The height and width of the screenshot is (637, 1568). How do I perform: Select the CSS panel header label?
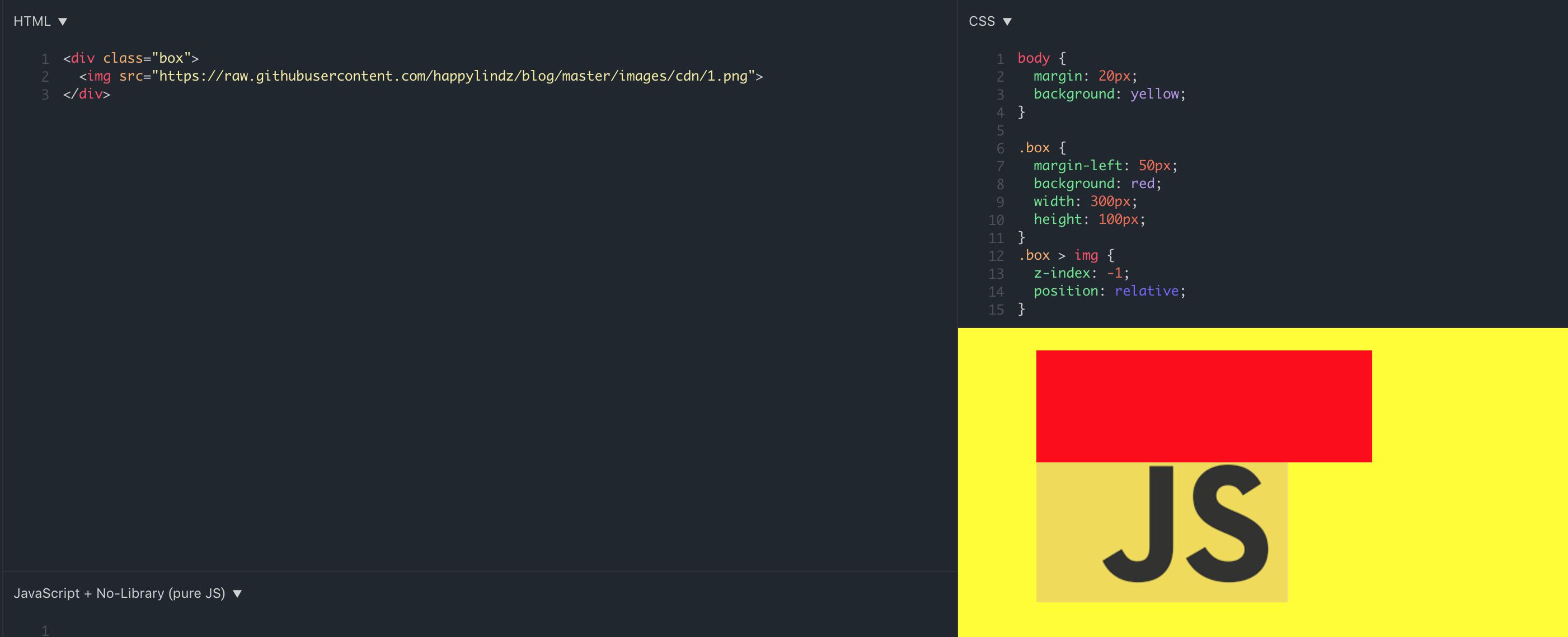click(982, 20)
